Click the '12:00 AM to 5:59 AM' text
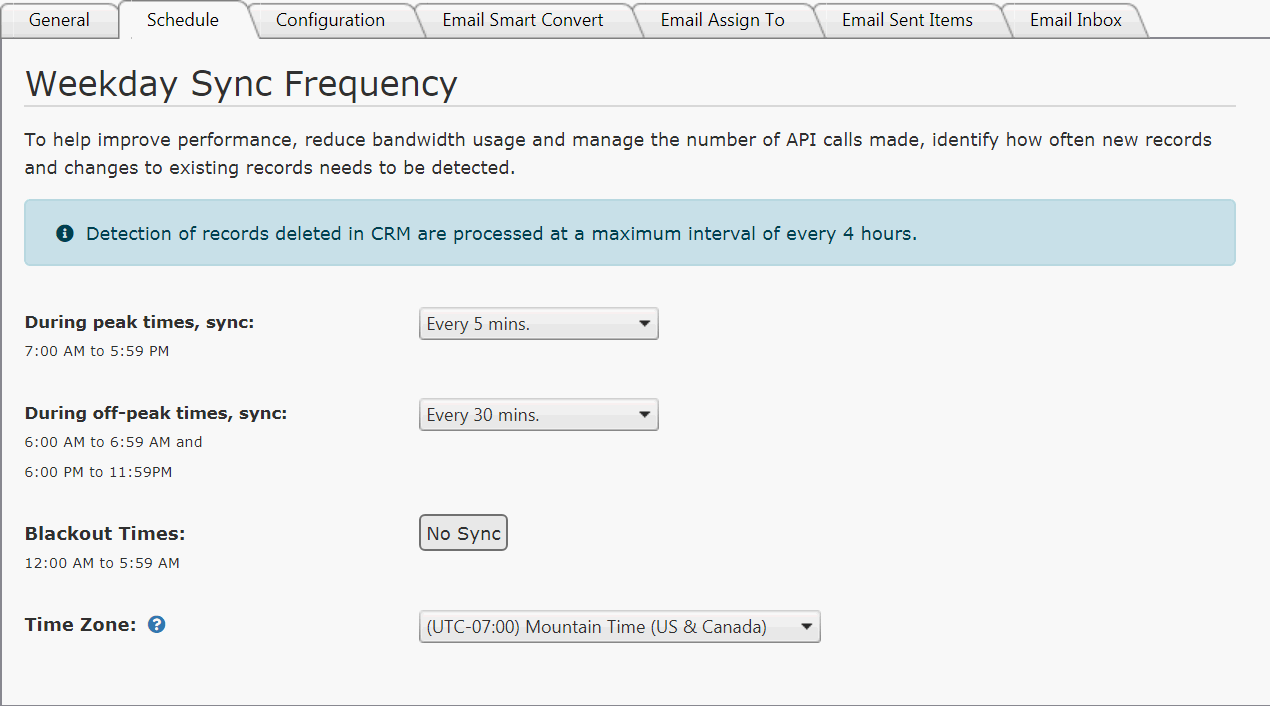 [102, 563]
